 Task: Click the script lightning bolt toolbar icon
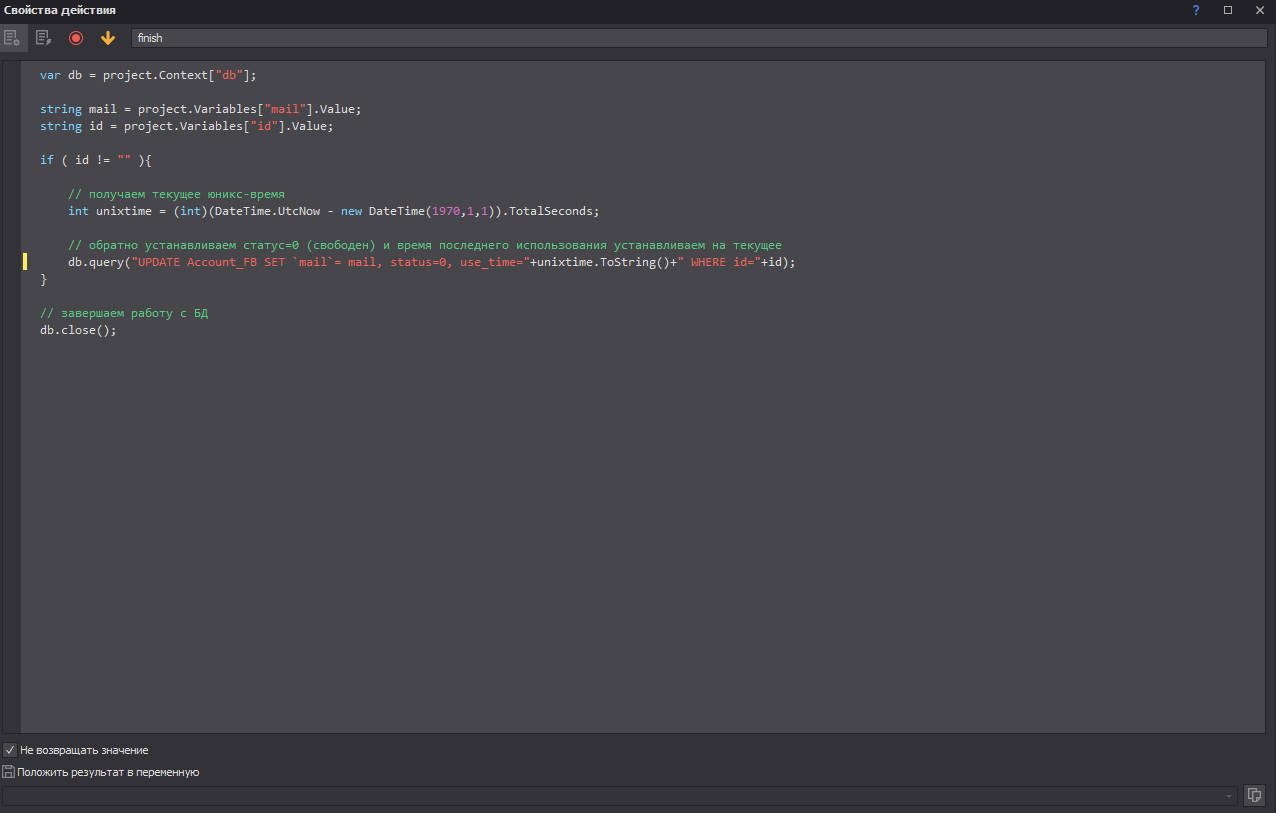click(x=43, y=38)
